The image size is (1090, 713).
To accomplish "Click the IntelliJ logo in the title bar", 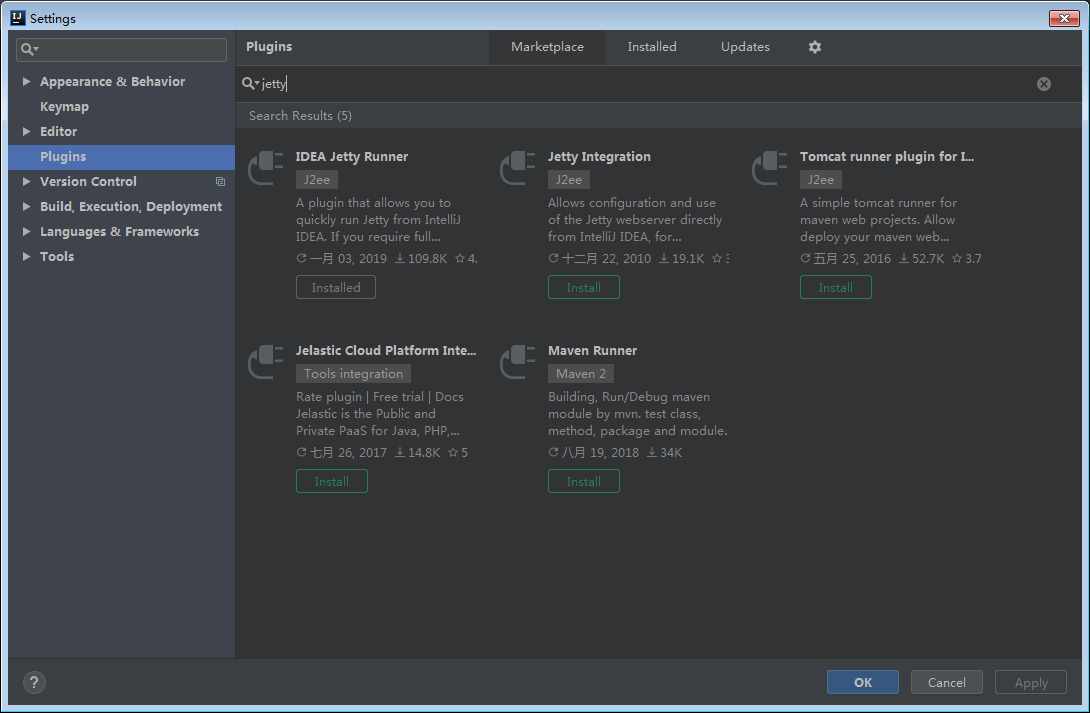I will coord(16,17).
